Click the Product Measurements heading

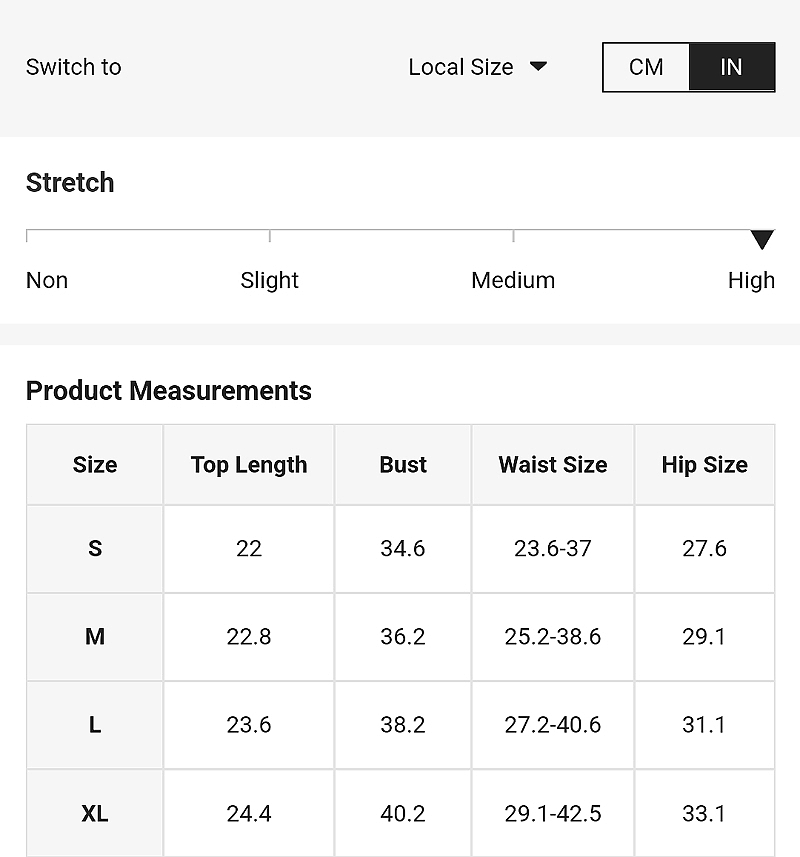tap(169, 391)
